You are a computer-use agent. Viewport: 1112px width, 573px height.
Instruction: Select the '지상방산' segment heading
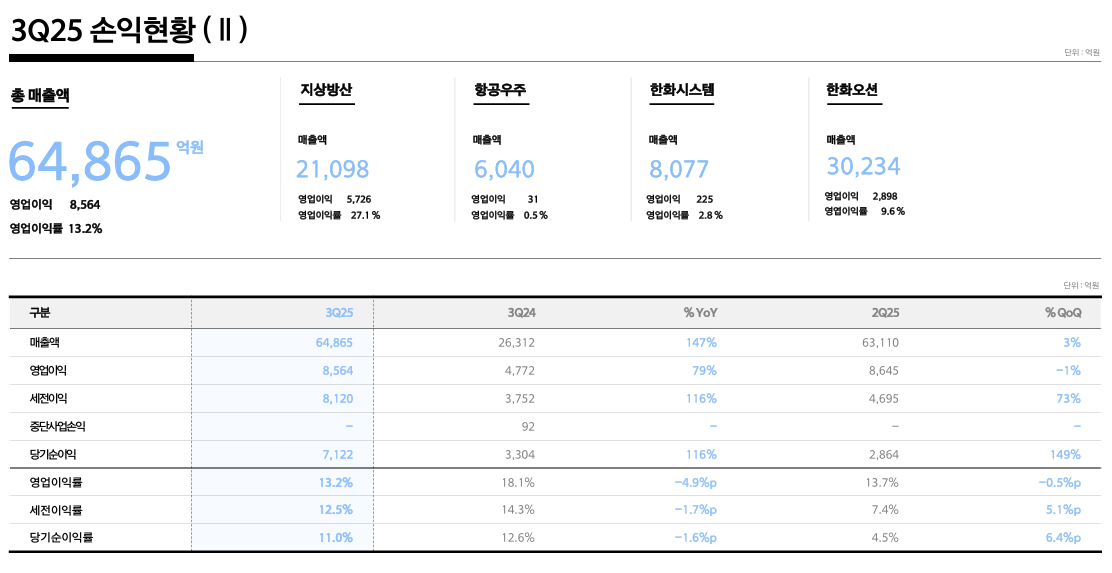[326, 90]
